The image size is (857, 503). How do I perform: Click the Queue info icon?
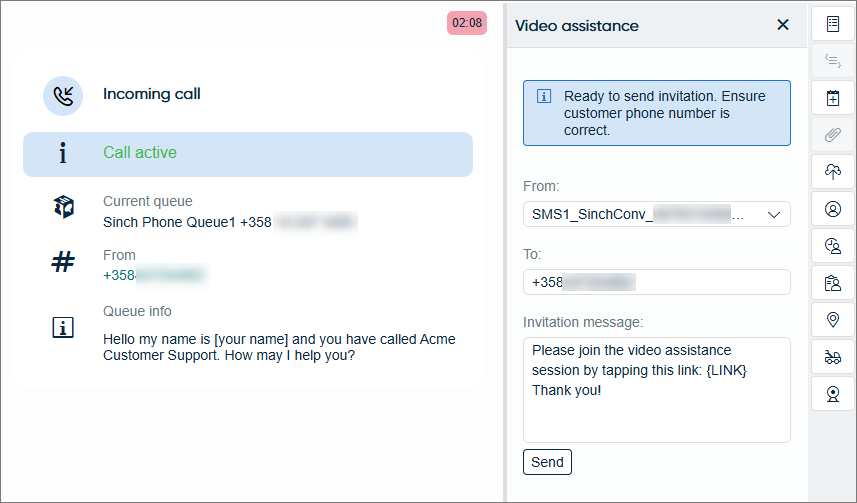tap(63, 327)
